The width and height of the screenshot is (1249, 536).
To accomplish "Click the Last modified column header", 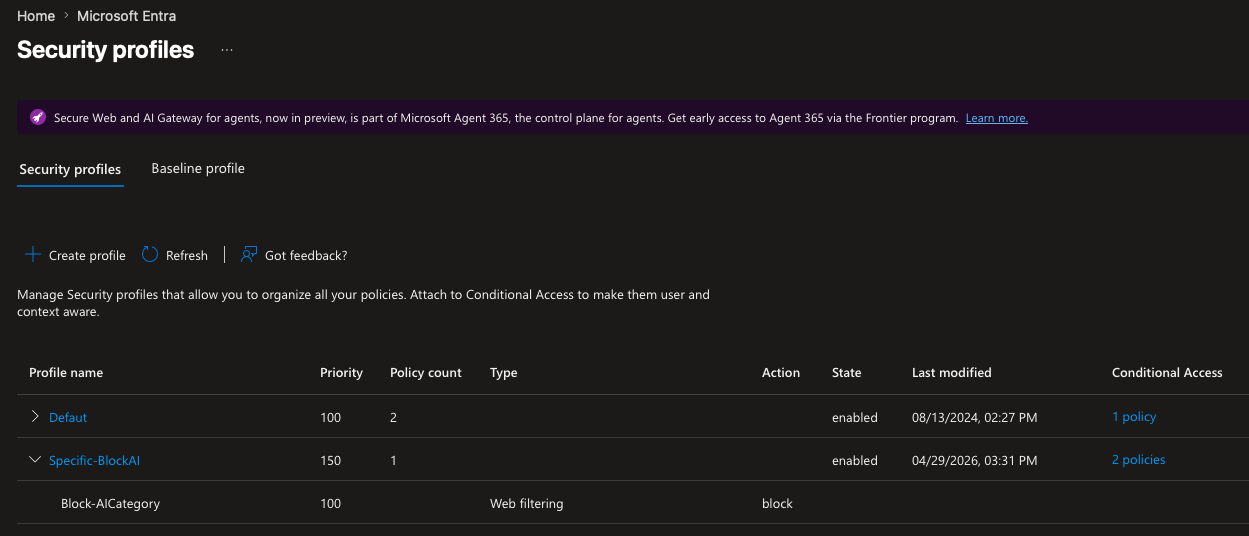I will (x=952, y=372).
